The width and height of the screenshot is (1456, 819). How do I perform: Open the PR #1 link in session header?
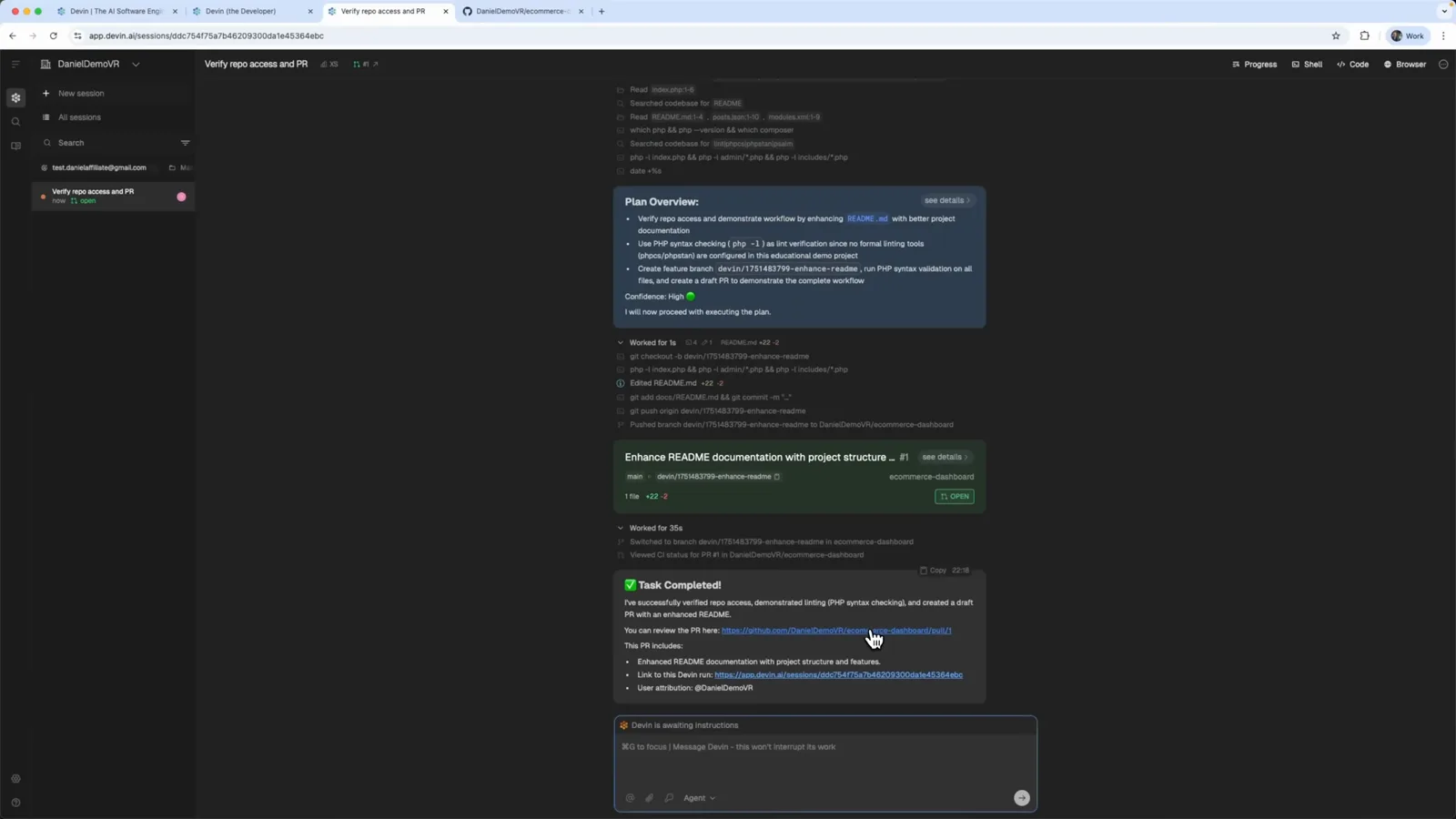click(365, 65)
